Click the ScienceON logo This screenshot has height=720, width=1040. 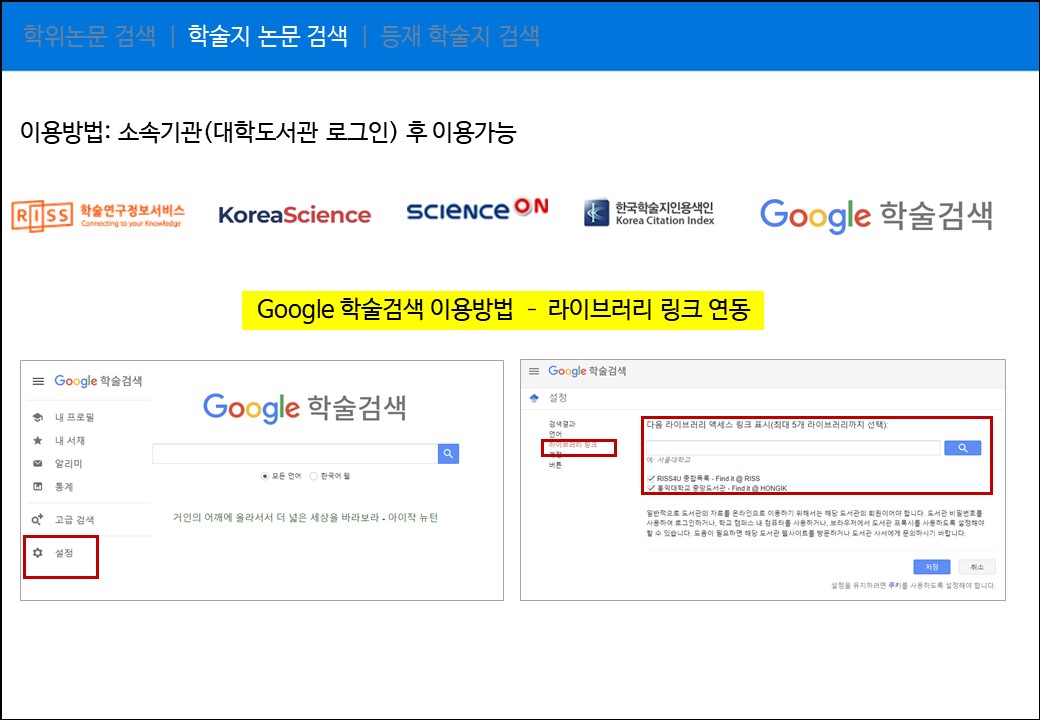point(478,210)
